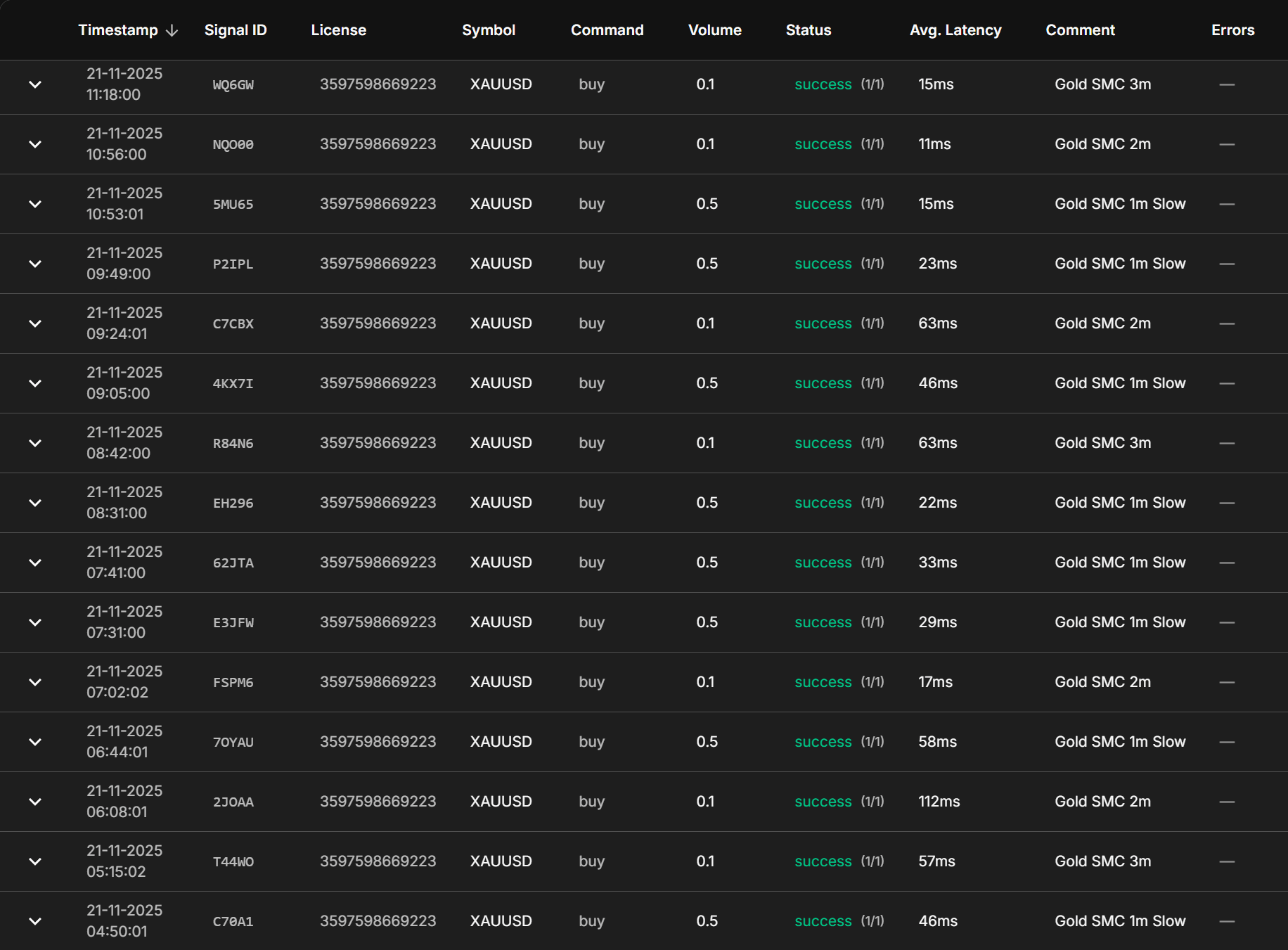
Task: Click signal ID EH296
Action: (233, 503)
